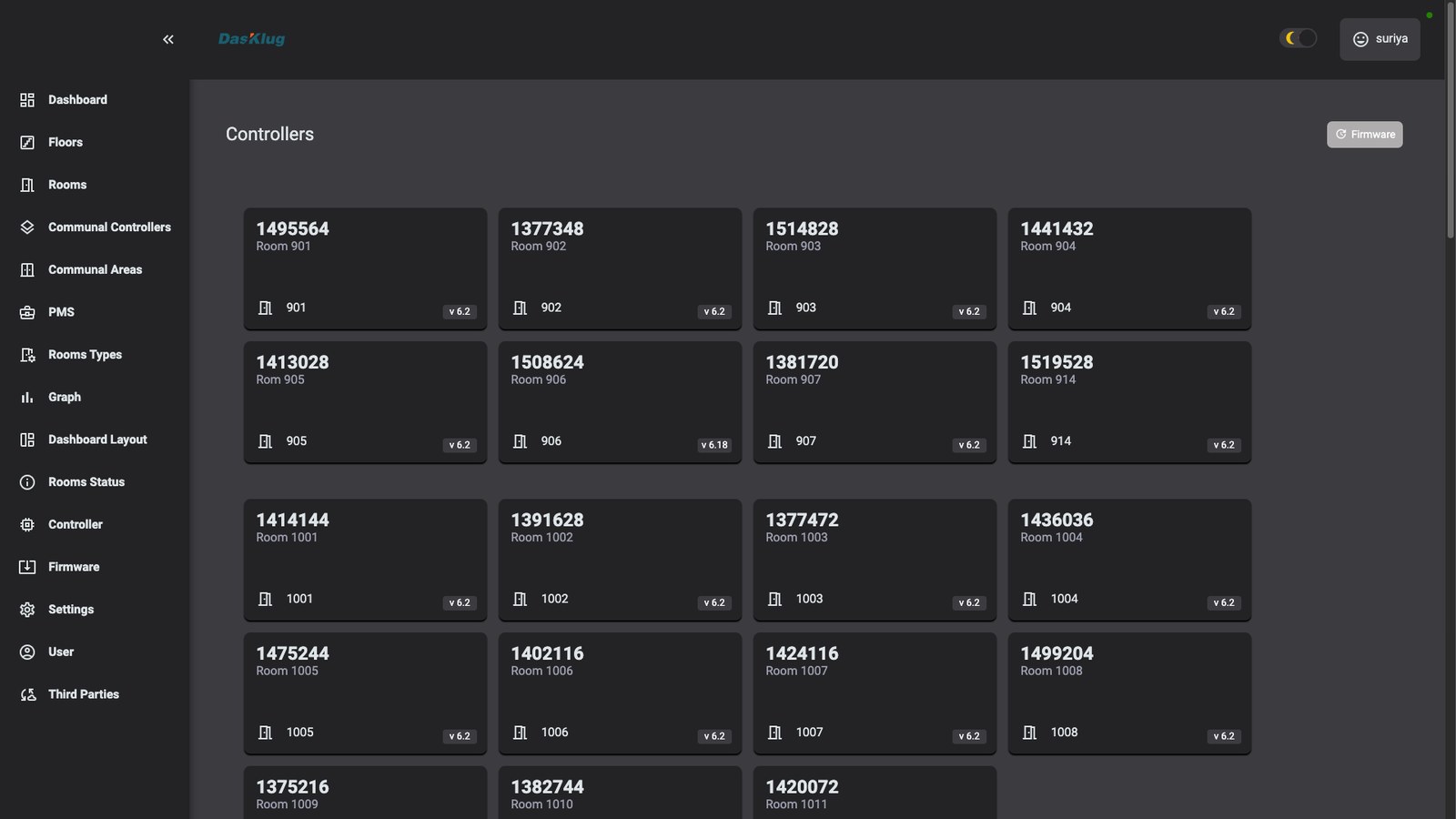Open controller card 1391628
Image resolution: width=1456 pixels, height=819 pixels.
tap(620, 560)
